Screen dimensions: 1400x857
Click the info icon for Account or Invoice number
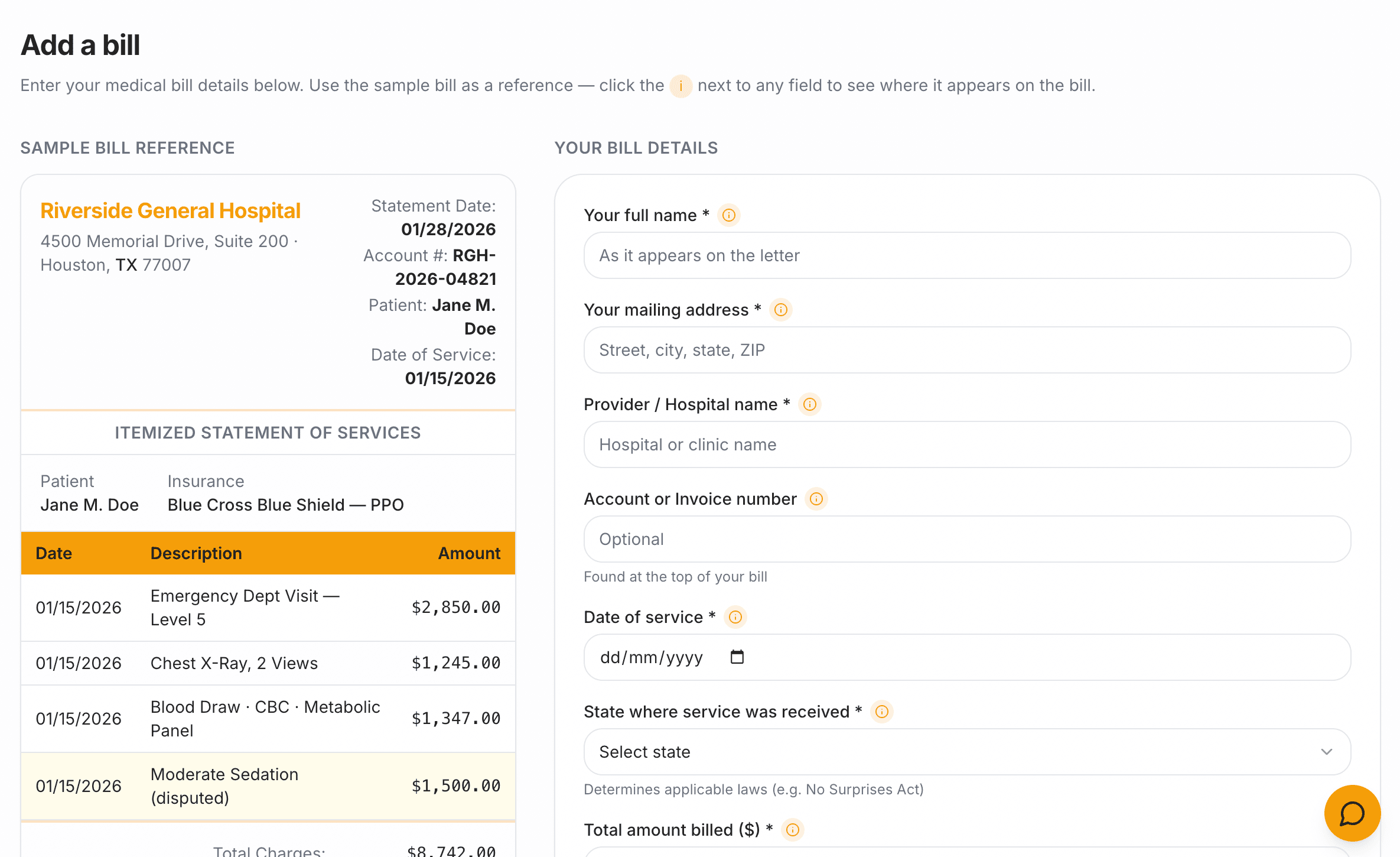[816, 499]
